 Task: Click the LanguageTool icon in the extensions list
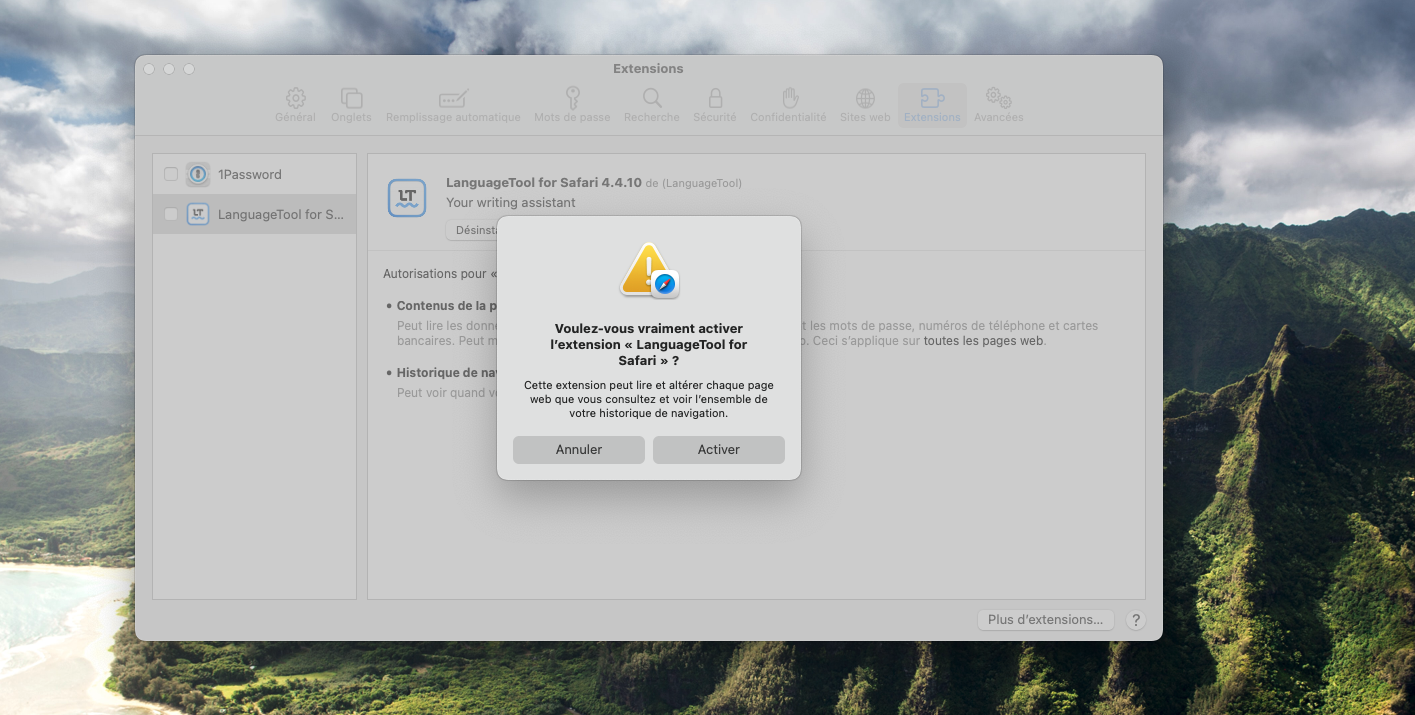click(x=198, y=214)
